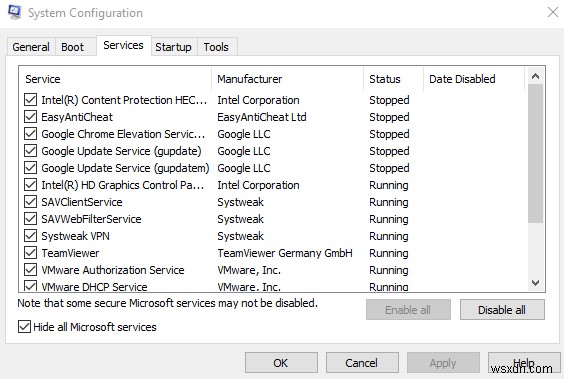Select the SAVWebFilterService row name
564x379 pixels.
click(x=91, y=219)
